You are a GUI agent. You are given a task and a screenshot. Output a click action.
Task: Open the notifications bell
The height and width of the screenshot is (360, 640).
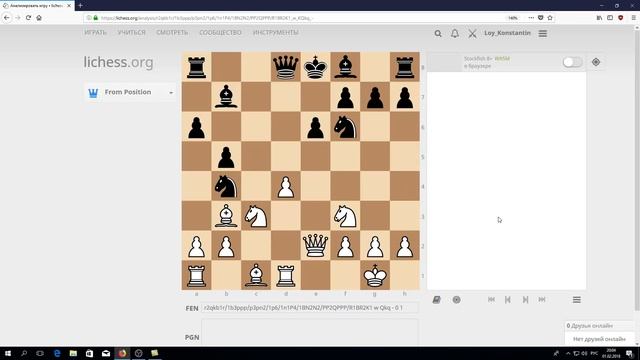coord(455,33)
